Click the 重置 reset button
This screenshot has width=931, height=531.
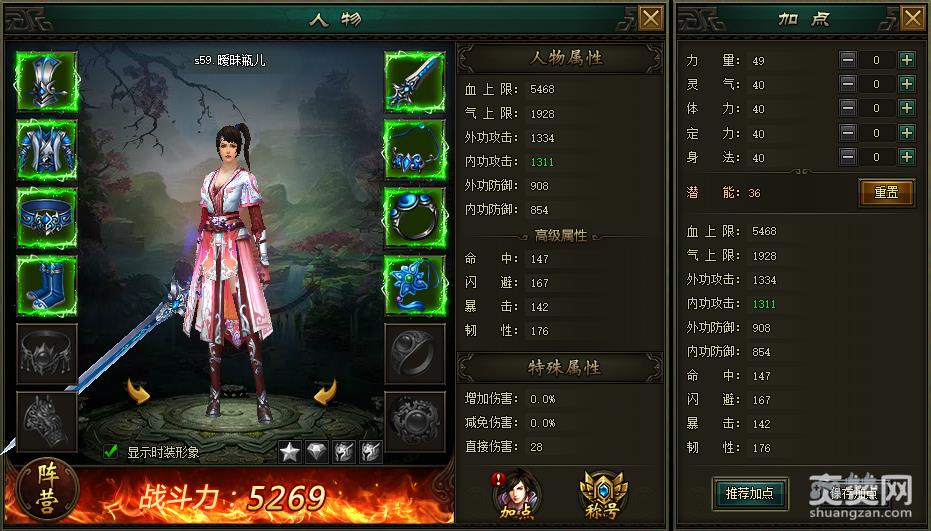886,192
